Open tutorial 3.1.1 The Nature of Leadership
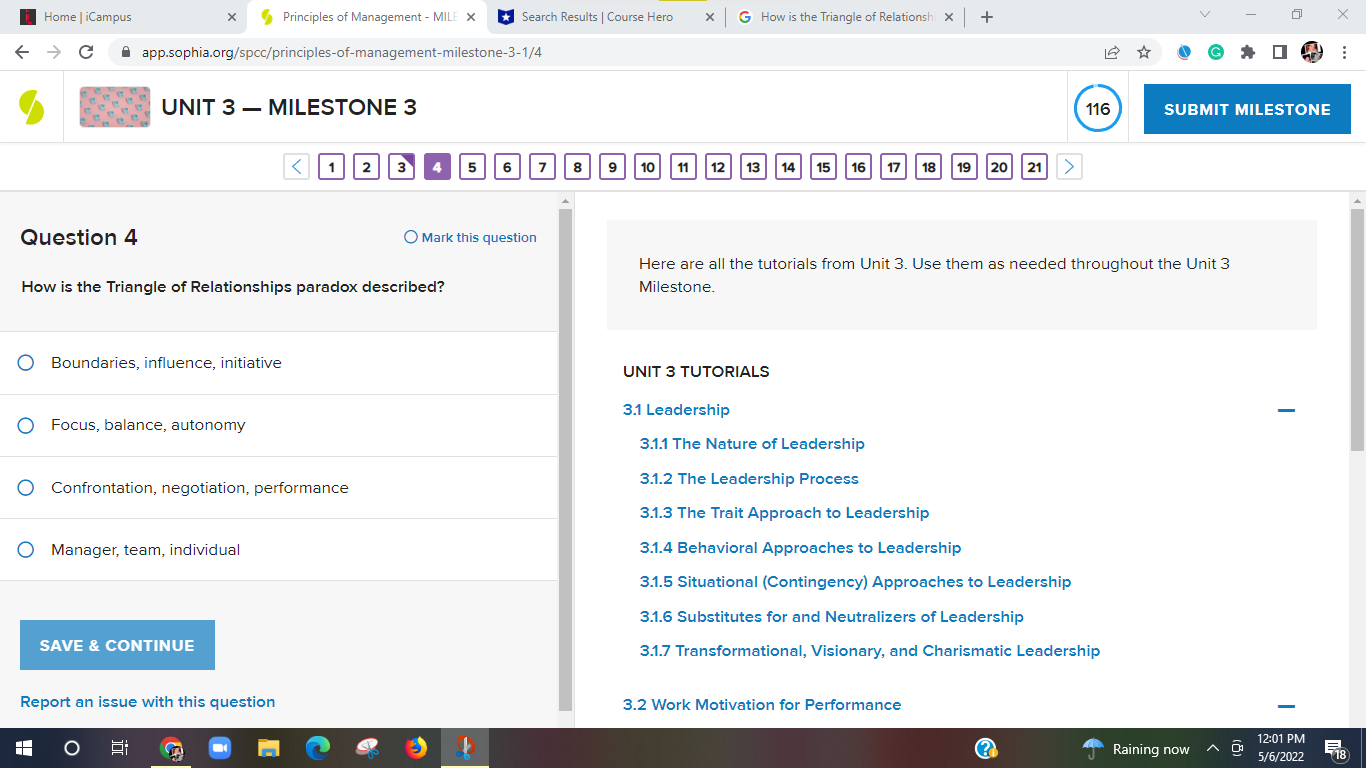The width and height of the screenshot is (1366, 768). point(752,444)
